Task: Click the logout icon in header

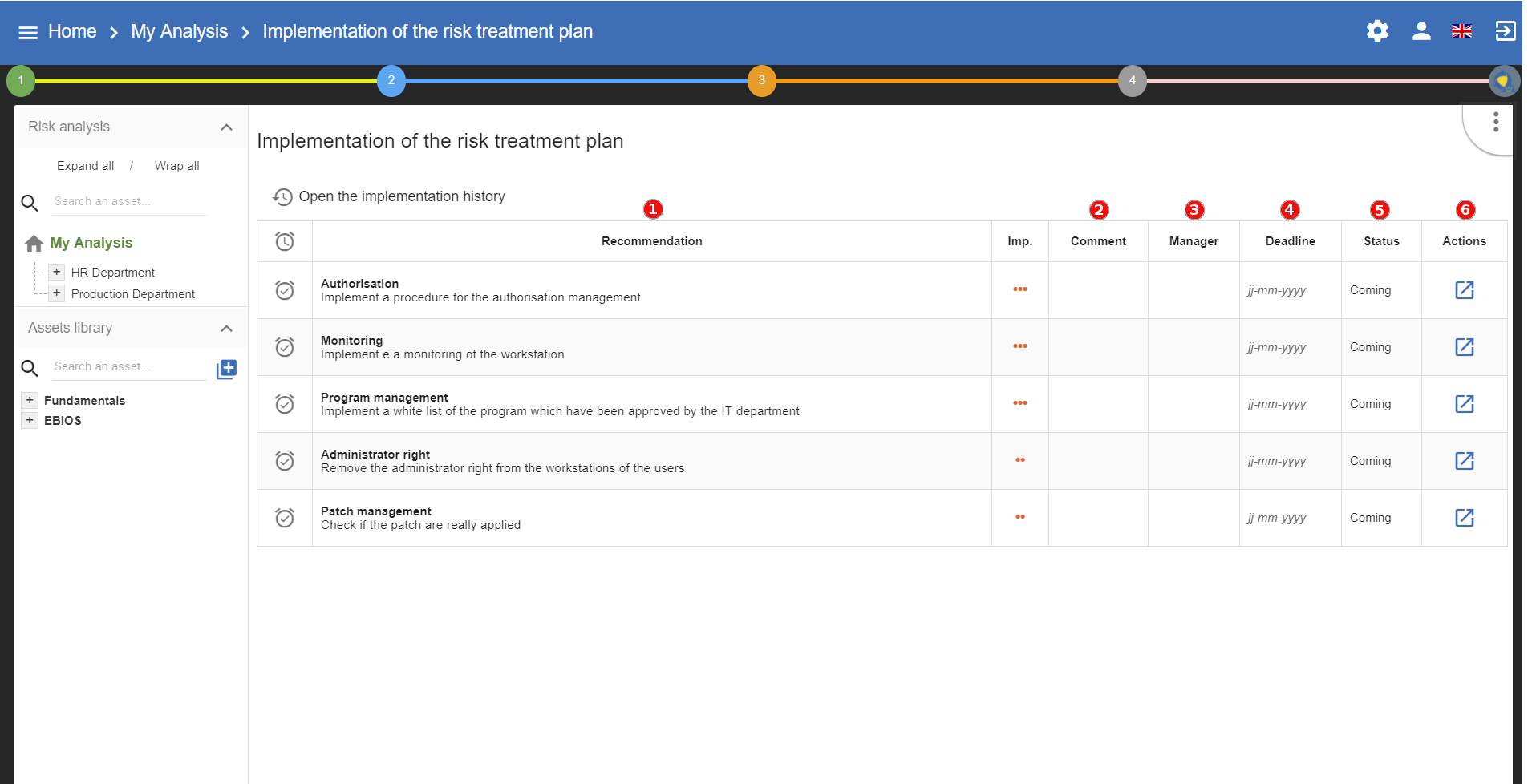Action: pos(1505,31)
